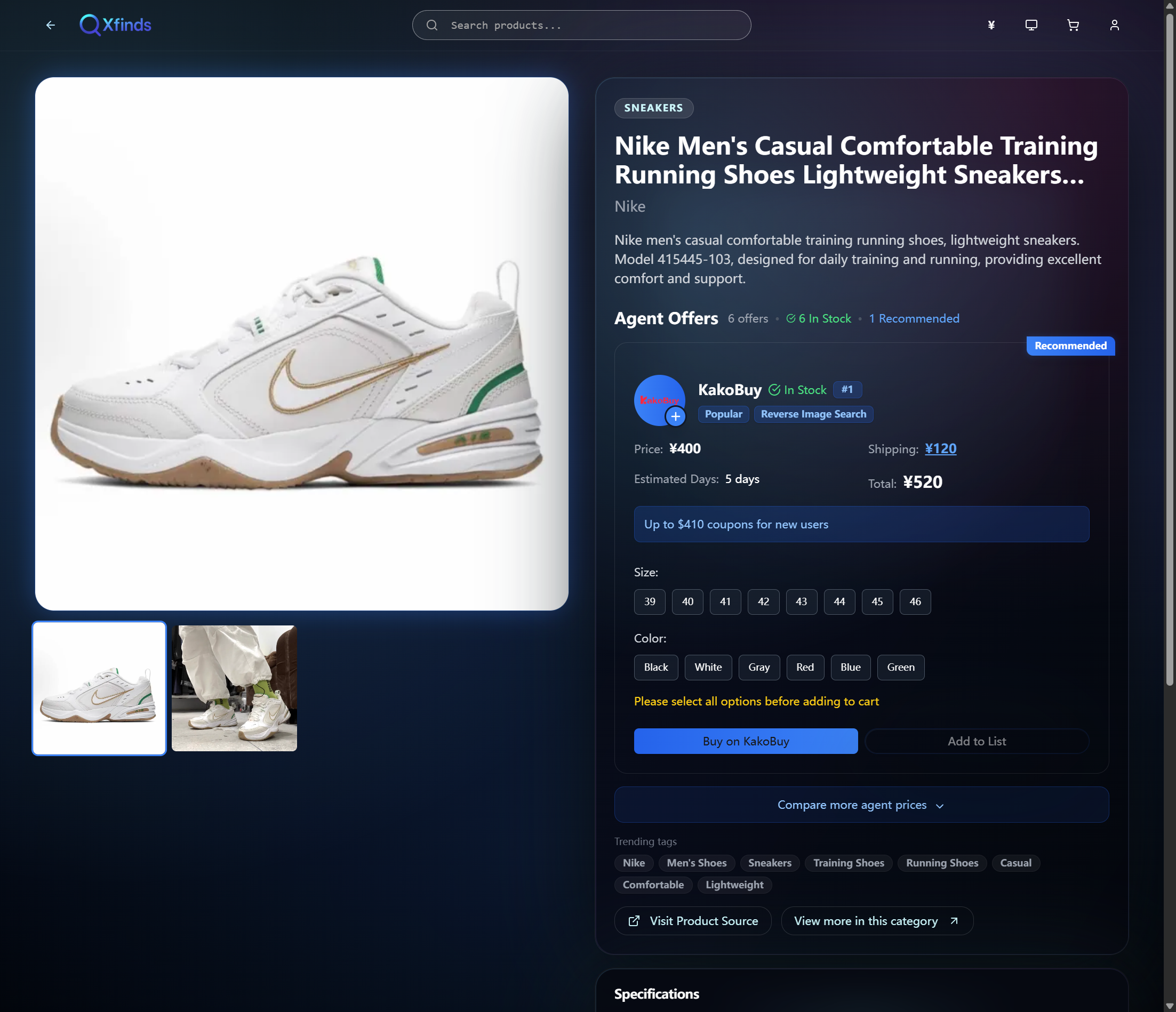
Task: Open the coupons banner for new users
Action: (861, 524)
